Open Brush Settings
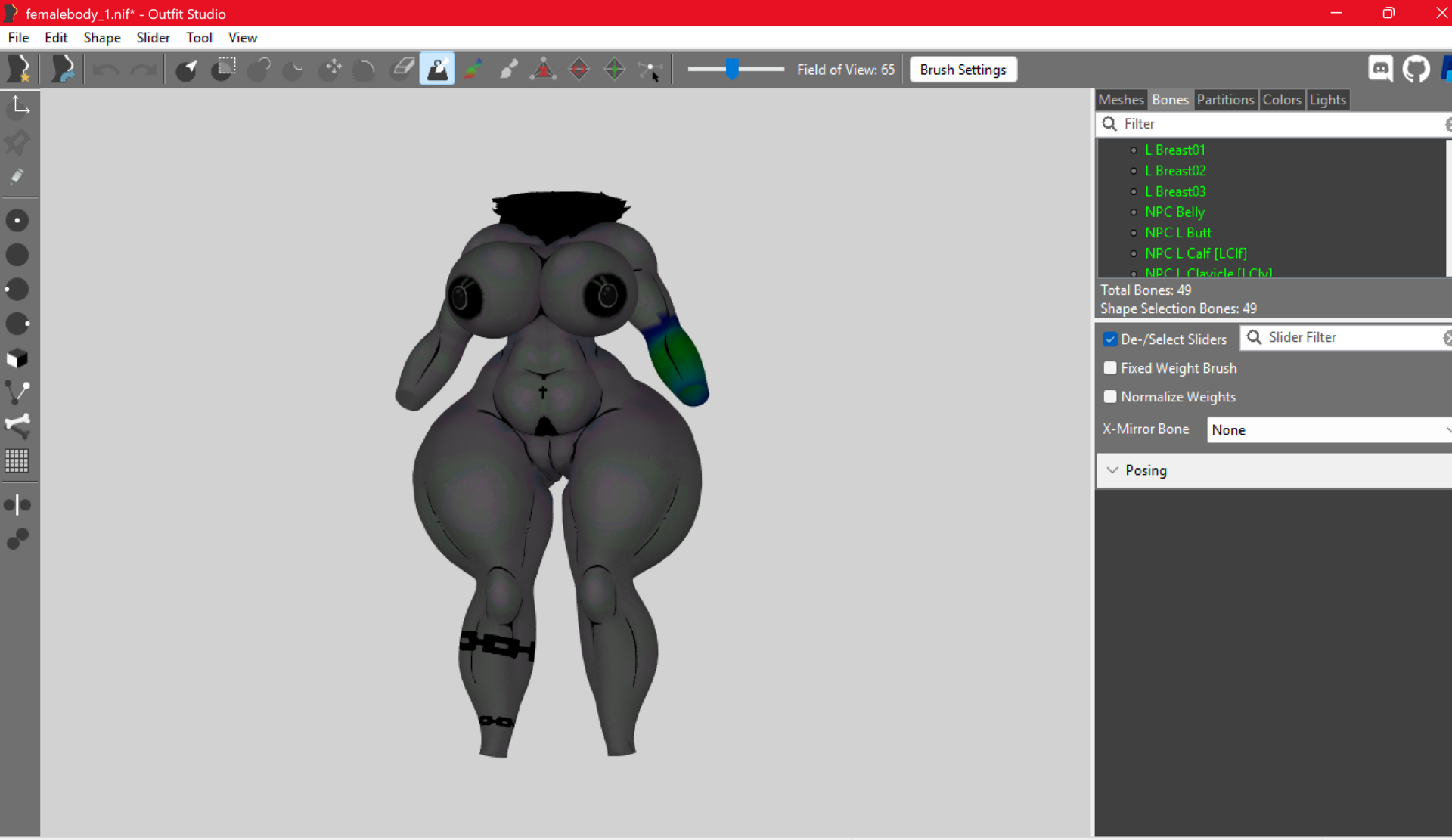1452x840 pixels. pos(963,70)
